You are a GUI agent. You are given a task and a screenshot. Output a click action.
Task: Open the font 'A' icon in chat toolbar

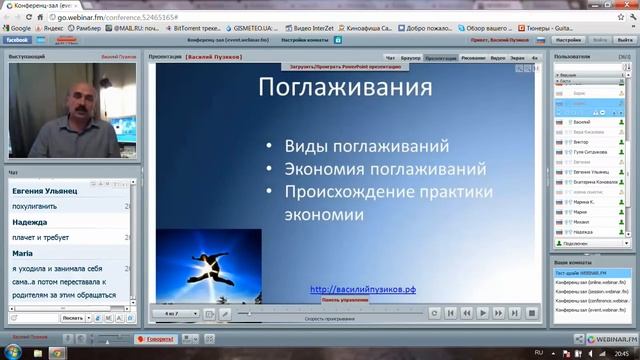(119, 318)
